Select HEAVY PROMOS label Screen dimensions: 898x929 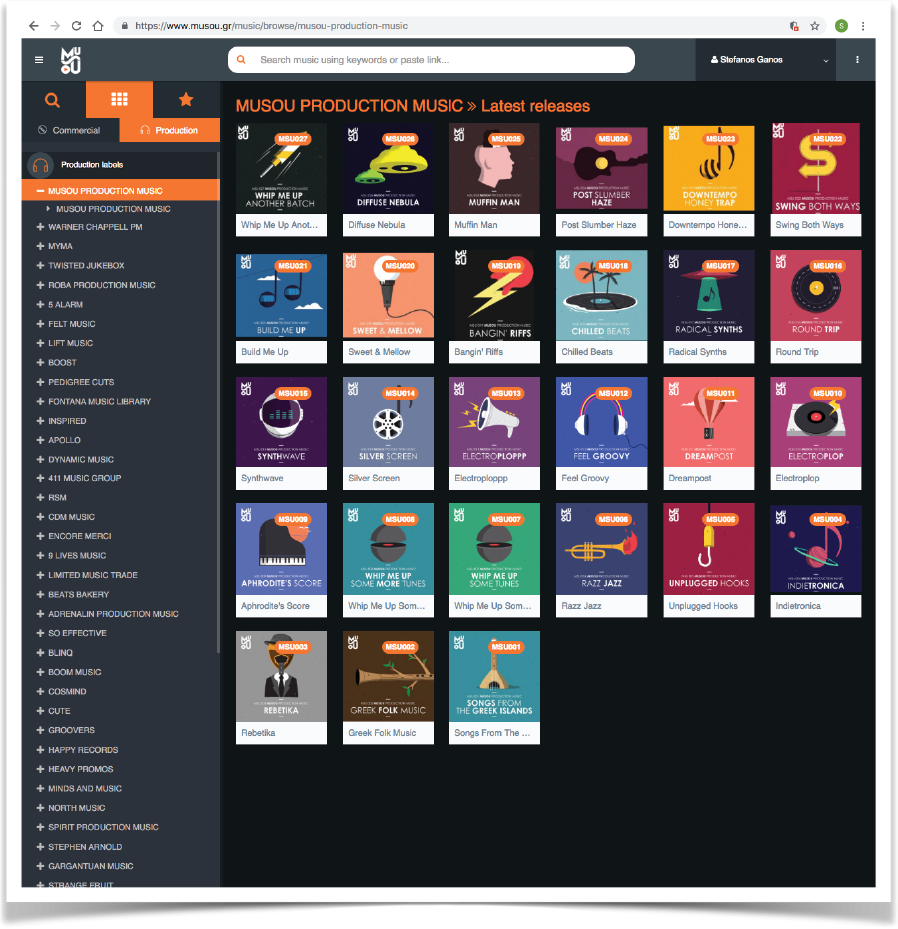pyautogui.click(x=81, y=769)
